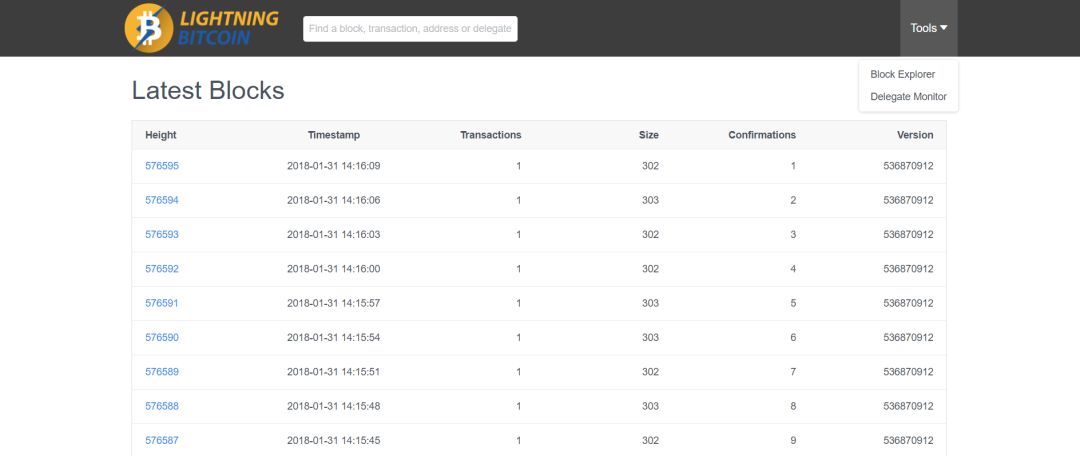This screenshot has height=456, width=1080.
Task: Click the Height column header
Action: [x=160, y=135]
